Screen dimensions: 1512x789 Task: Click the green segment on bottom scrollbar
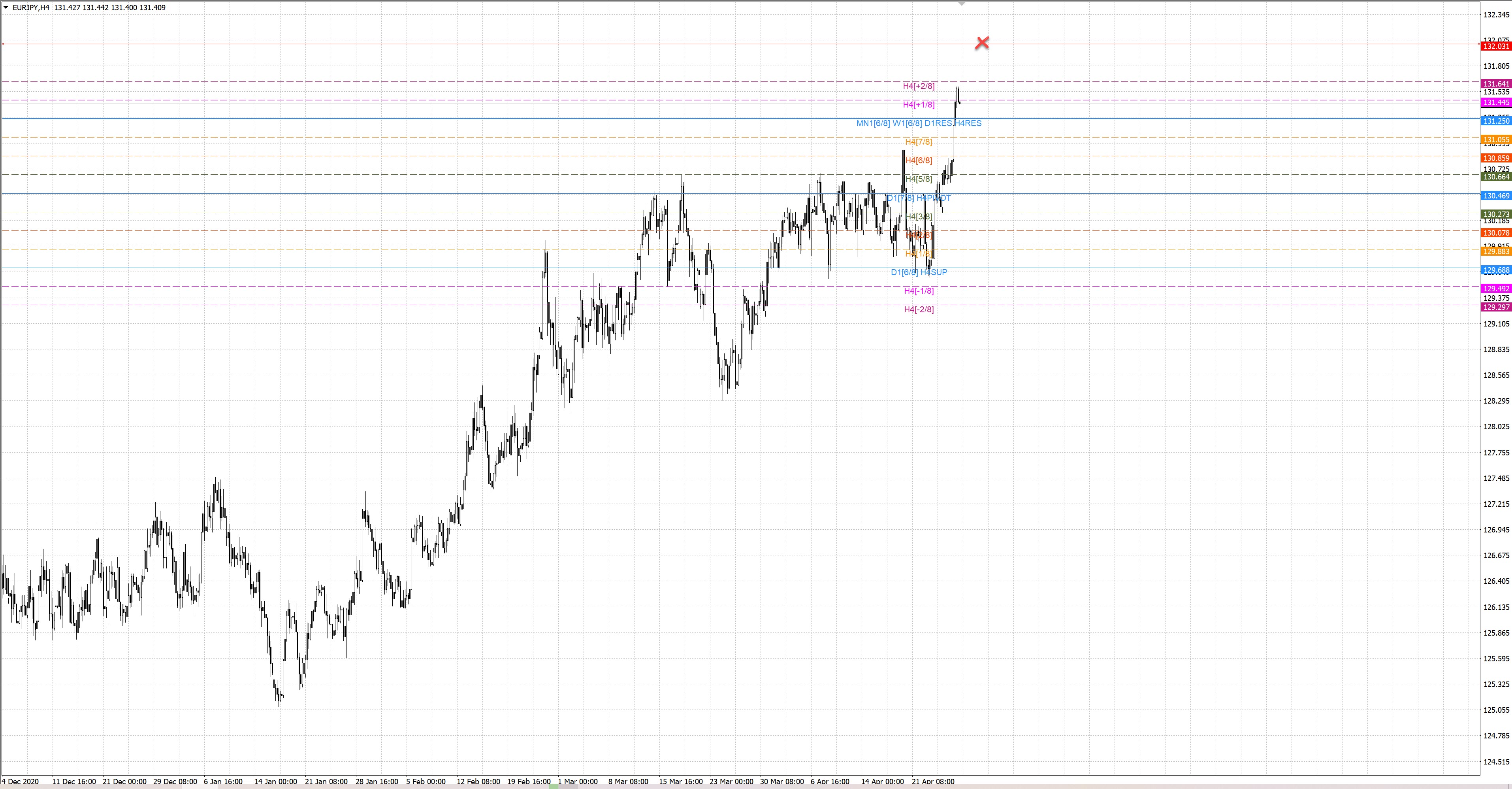(x=554, y=787)
